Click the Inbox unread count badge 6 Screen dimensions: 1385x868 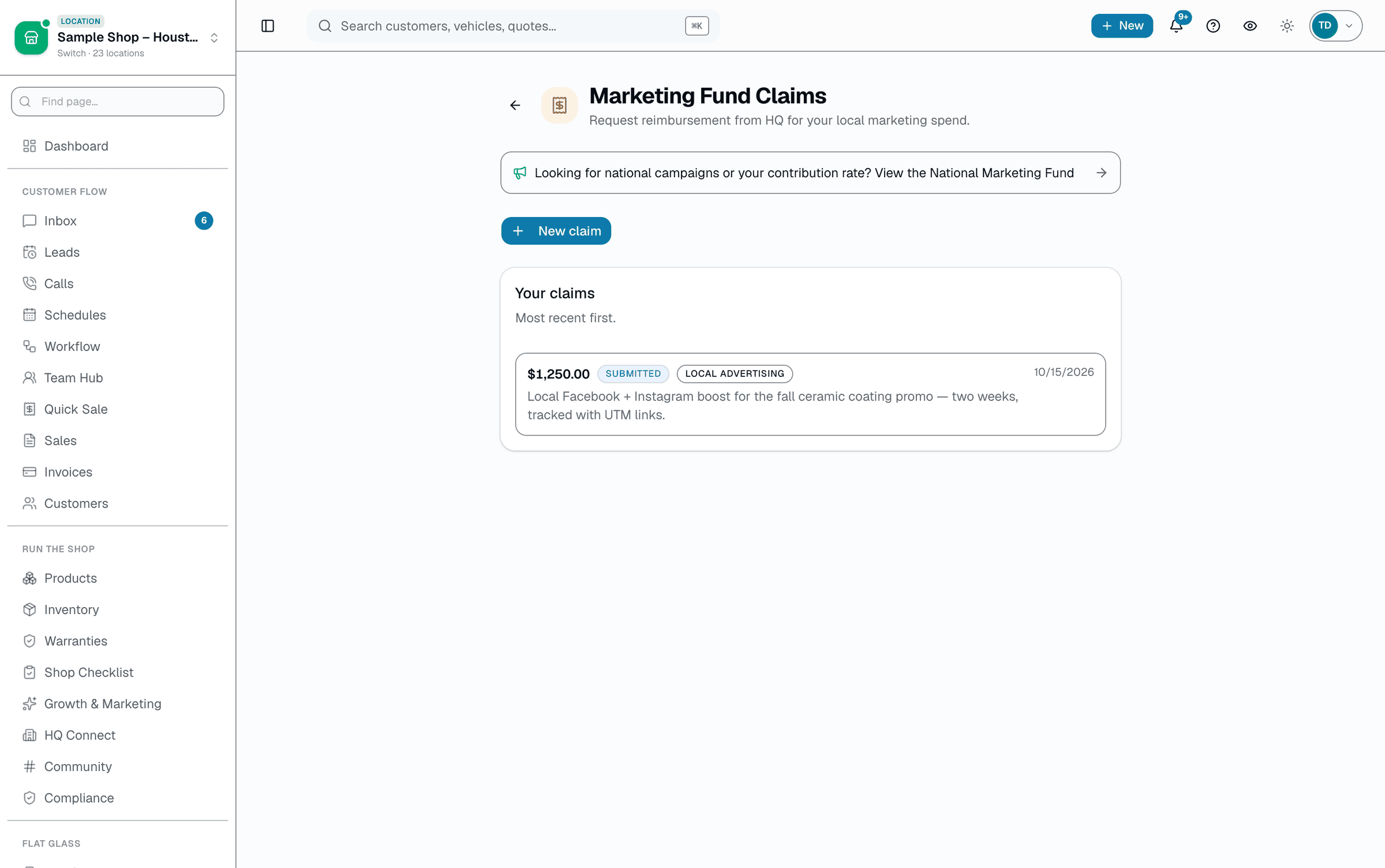[204, 220]
